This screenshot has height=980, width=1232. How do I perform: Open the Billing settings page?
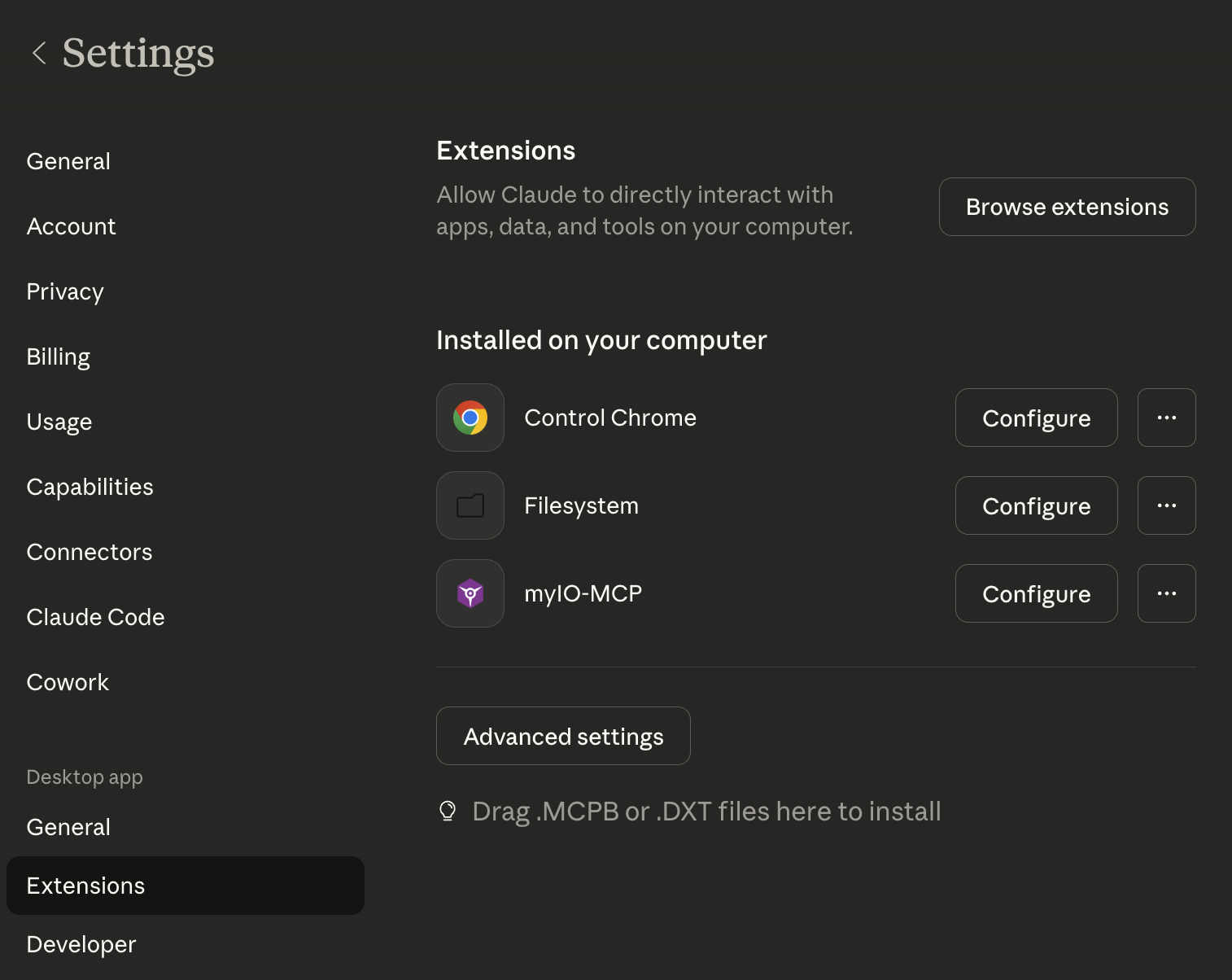58,357
